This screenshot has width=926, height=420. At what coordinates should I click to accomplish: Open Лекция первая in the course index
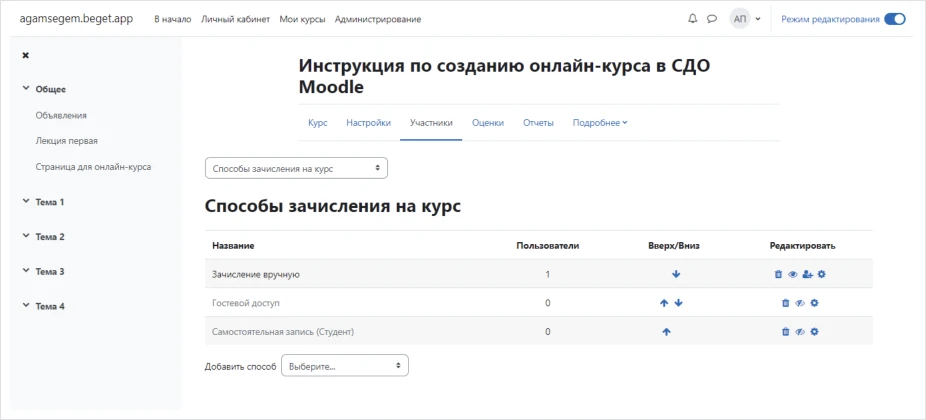click(67, 141)
